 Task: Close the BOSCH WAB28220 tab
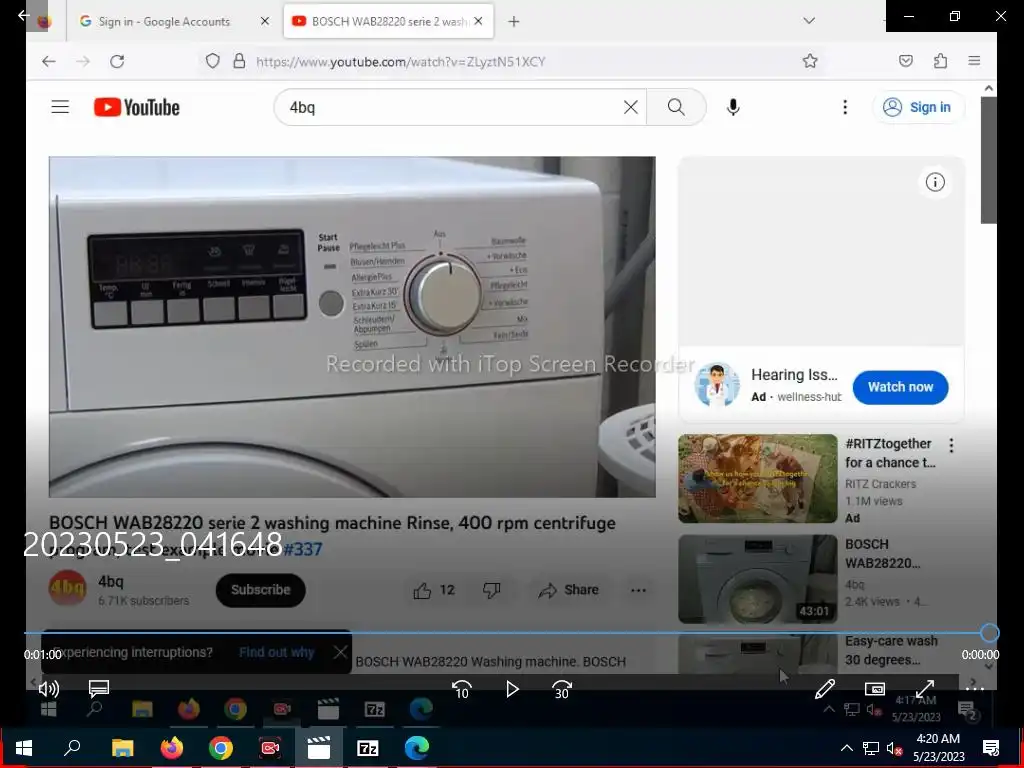(478, 22)
